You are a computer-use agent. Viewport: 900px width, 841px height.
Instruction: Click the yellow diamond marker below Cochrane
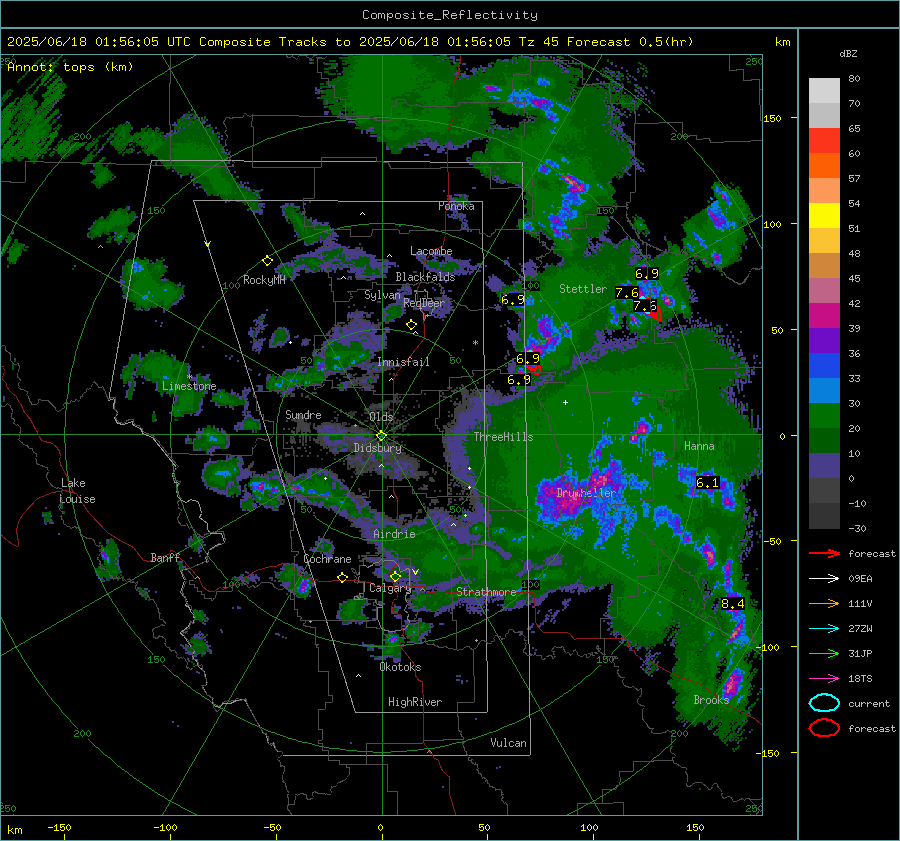[x=343, y=578]
